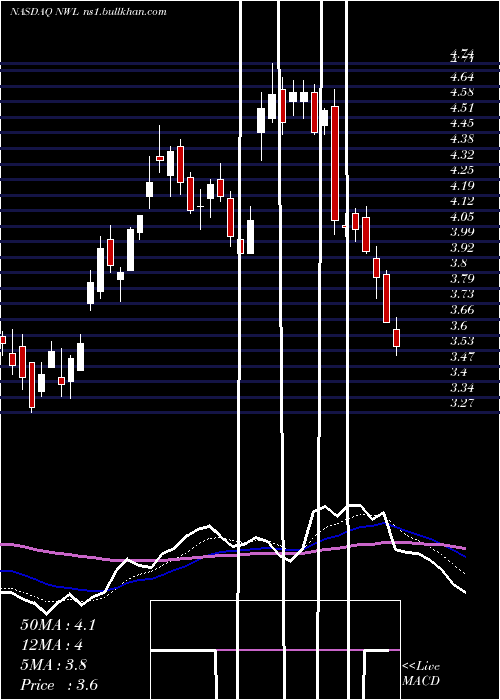Click the Price : 3.6 readout
The image size is (500, 700).
point(59,685)
